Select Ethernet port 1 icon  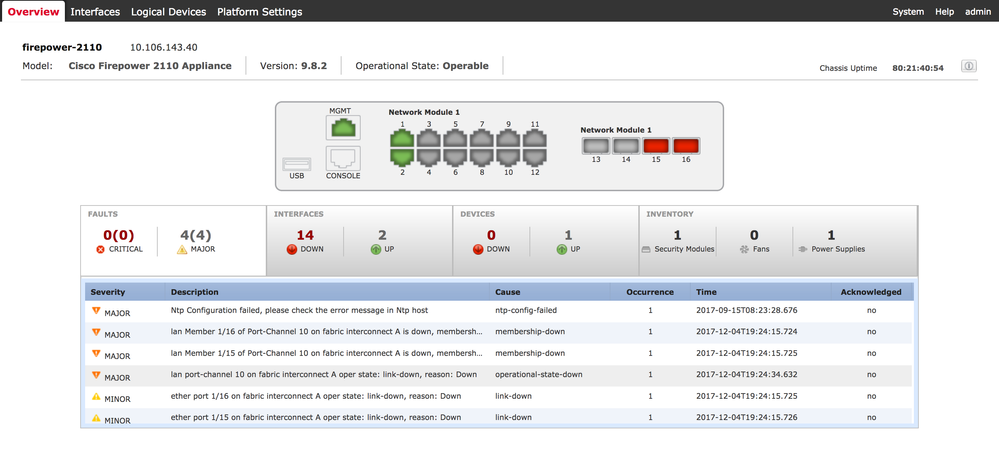[x=402, y=138]
